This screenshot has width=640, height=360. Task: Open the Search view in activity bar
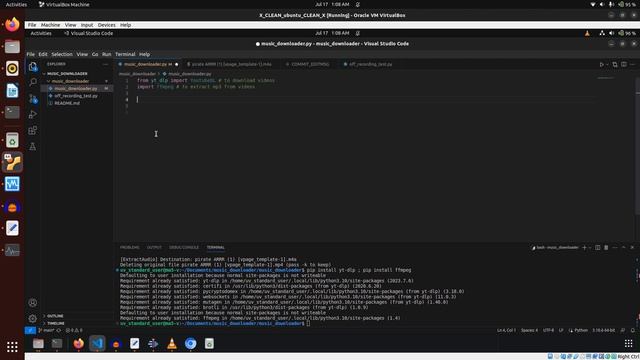tap(33, 82)
